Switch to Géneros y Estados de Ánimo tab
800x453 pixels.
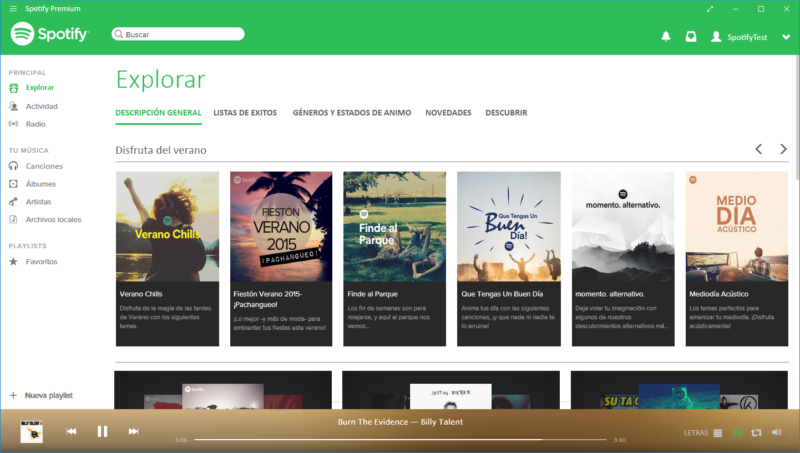(352, 113)
